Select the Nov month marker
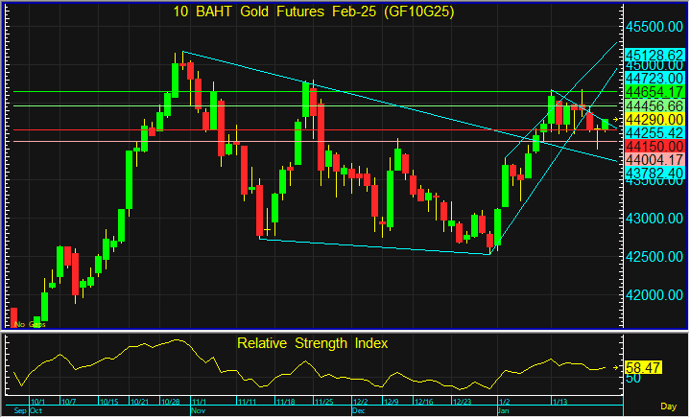The width and height of the screenshot is (690, 418). pyautogui.click(x=196, y=410)
